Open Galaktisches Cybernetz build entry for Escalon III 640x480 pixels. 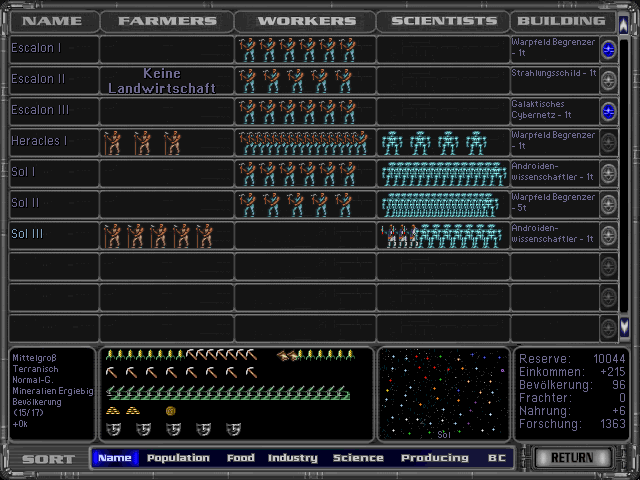pos(553,111)
